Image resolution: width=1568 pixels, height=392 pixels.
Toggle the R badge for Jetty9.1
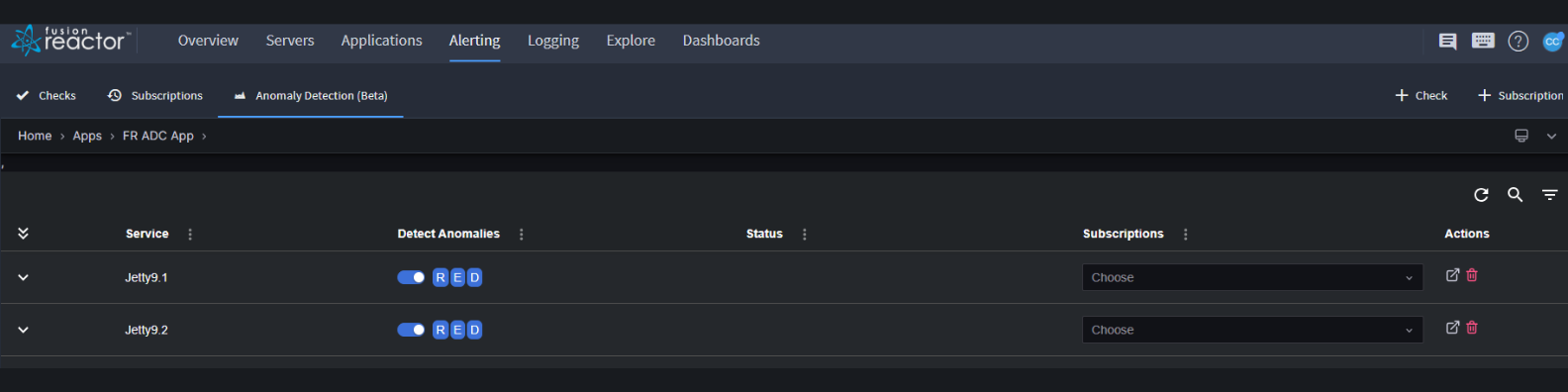click(x=441, y=277)
